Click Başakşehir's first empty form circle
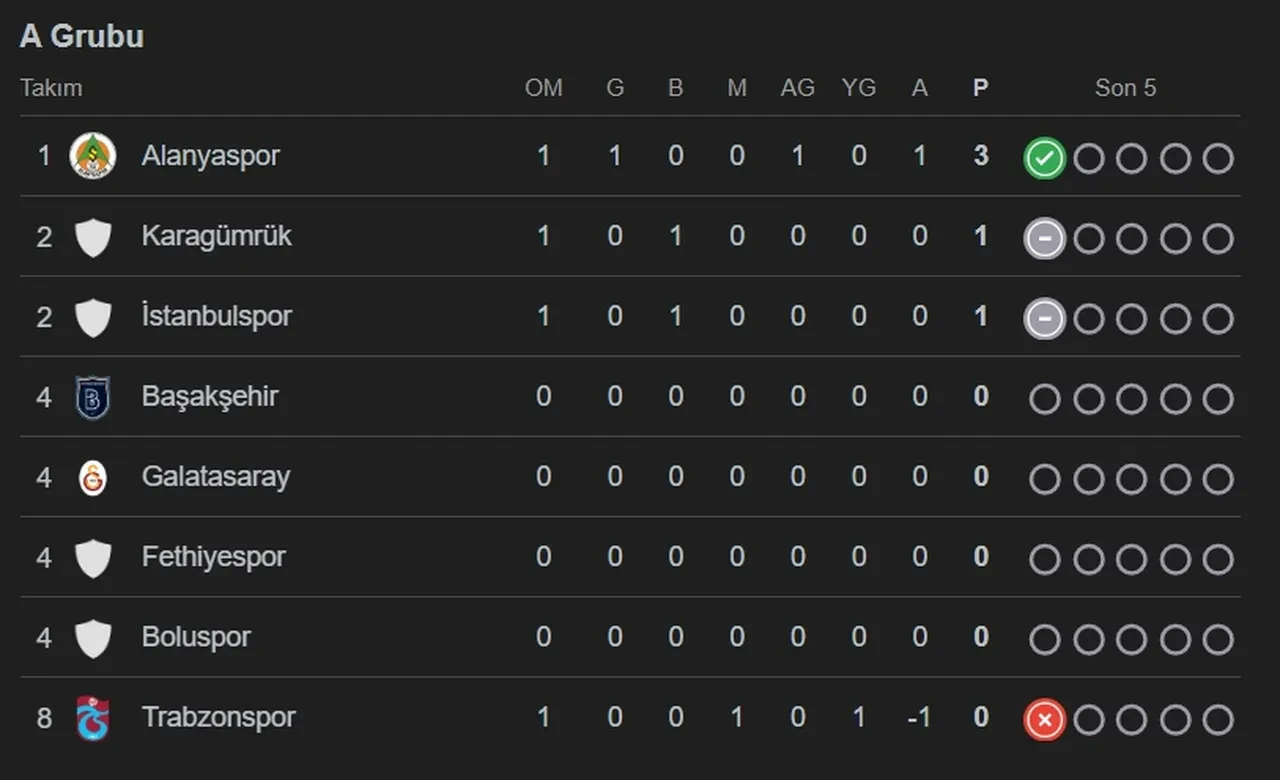1280x780 pixels. click(x=1044, y=399)
